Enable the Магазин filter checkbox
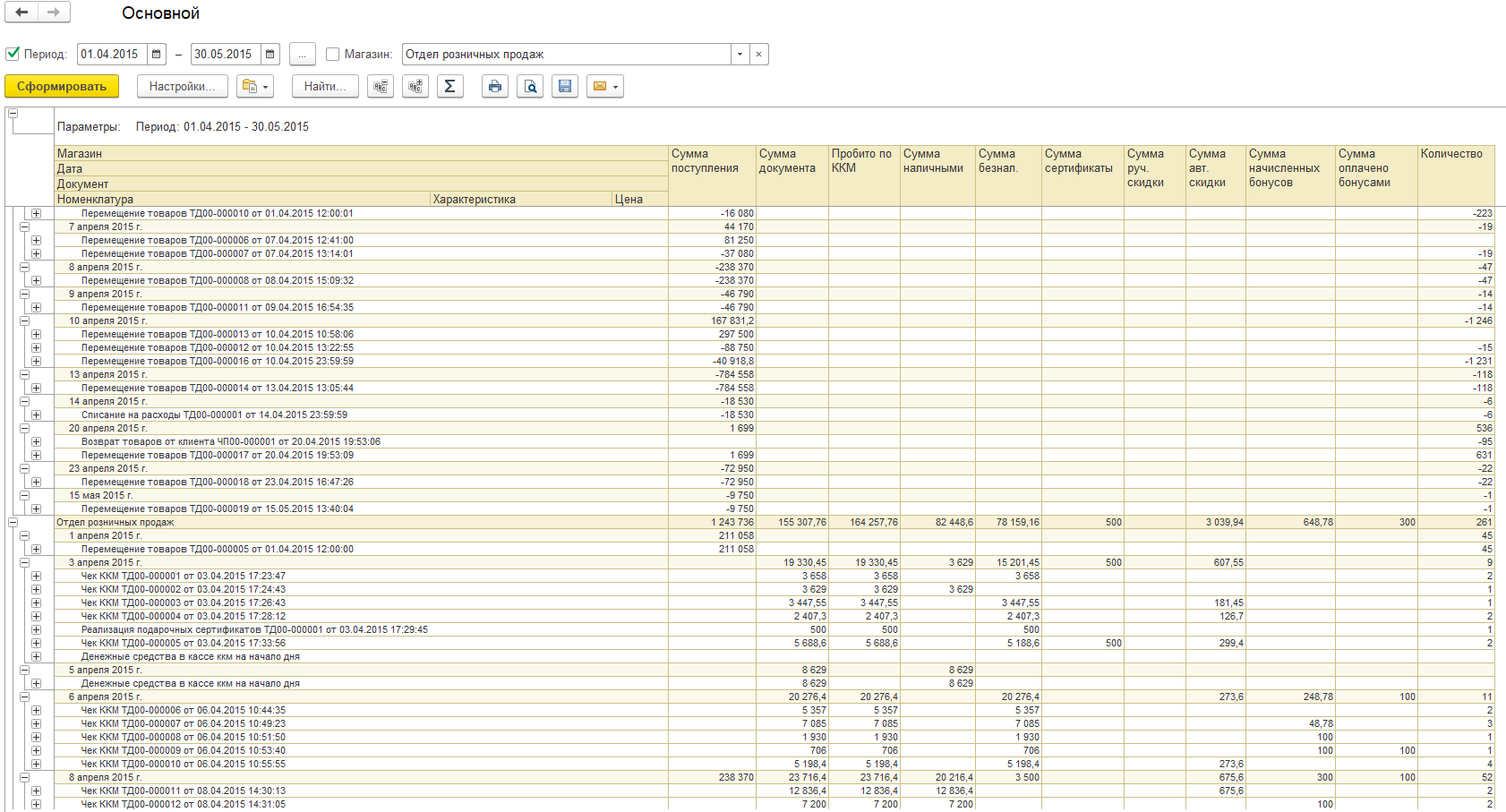The height and width of the screenshot is (812, 1506). point(333,55)
